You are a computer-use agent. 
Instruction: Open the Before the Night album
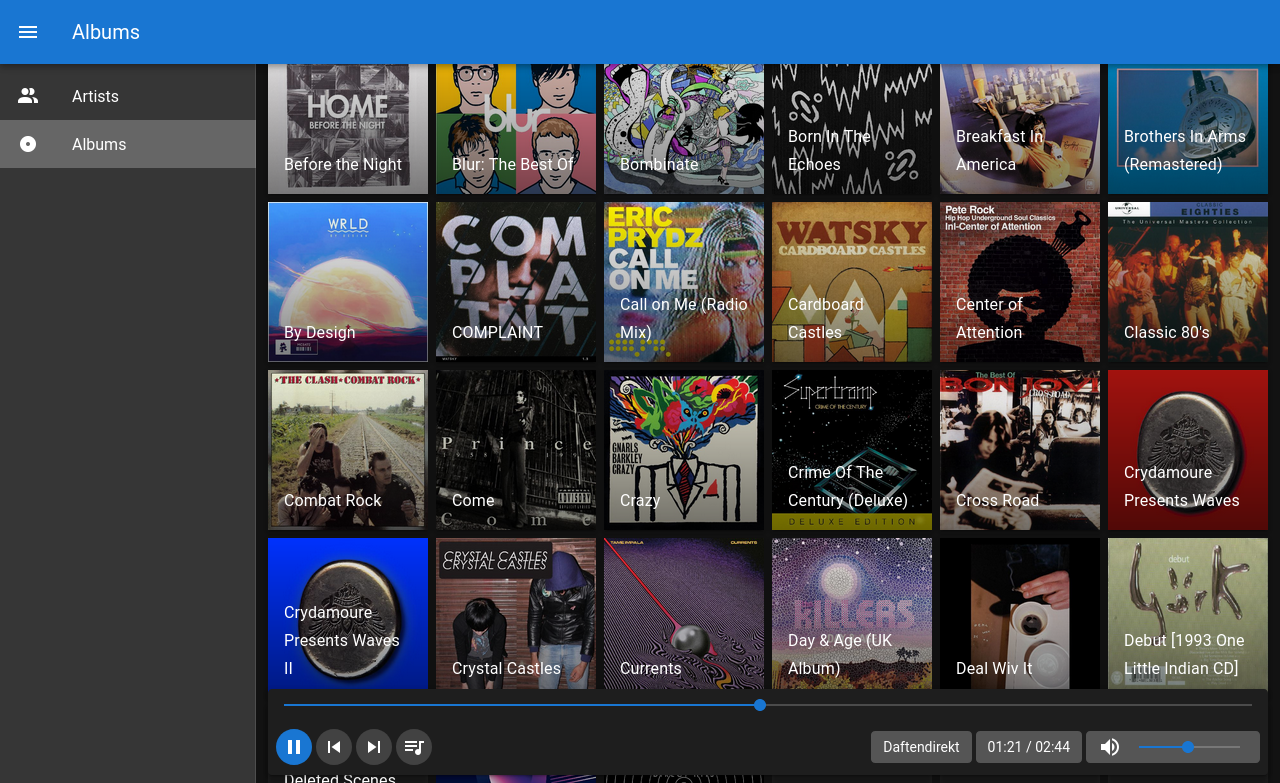click(x=348, y=129)
